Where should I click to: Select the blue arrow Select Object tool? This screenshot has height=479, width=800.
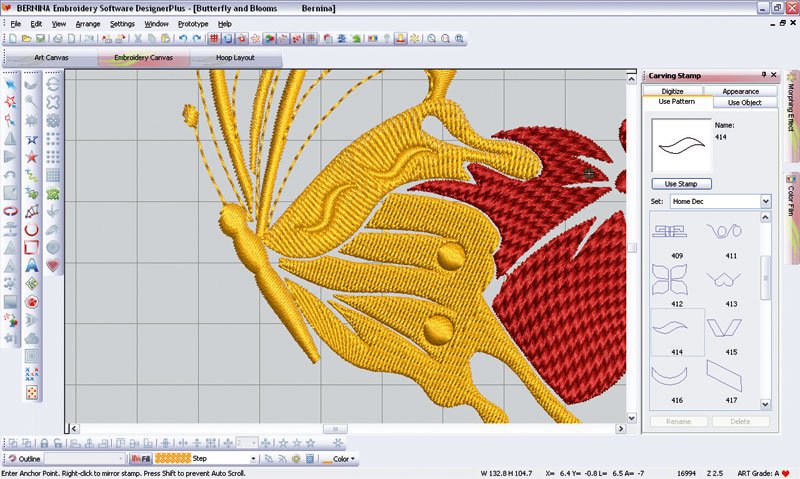(x=10, y=85)
